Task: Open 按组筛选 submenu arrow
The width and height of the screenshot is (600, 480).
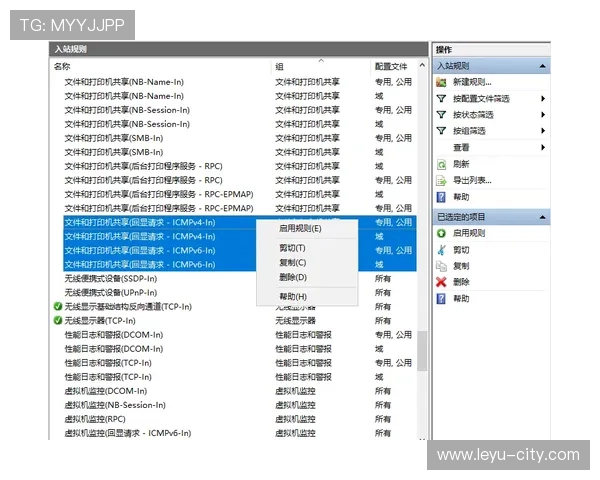Action: coord(543,131)
